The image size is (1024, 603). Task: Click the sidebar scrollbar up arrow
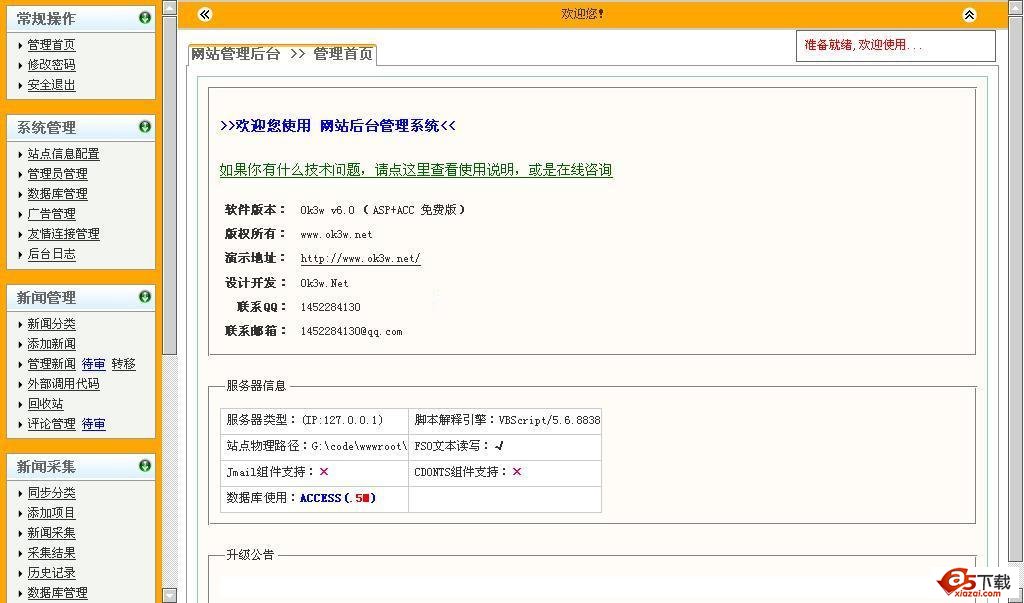(170, 8)
